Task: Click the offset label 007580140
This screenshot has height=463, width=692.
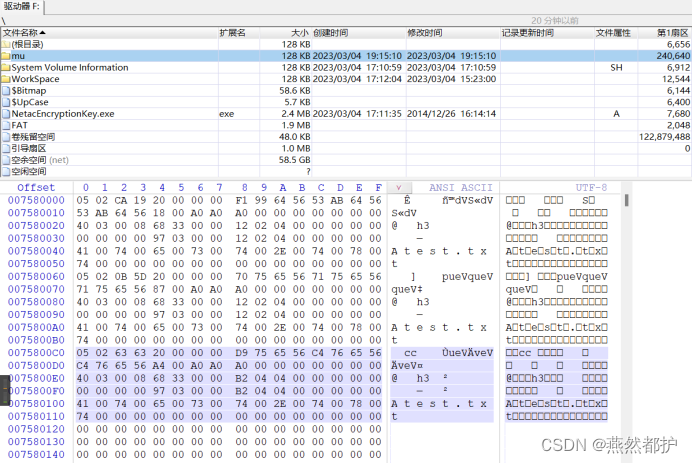Action: coord(36,455)
